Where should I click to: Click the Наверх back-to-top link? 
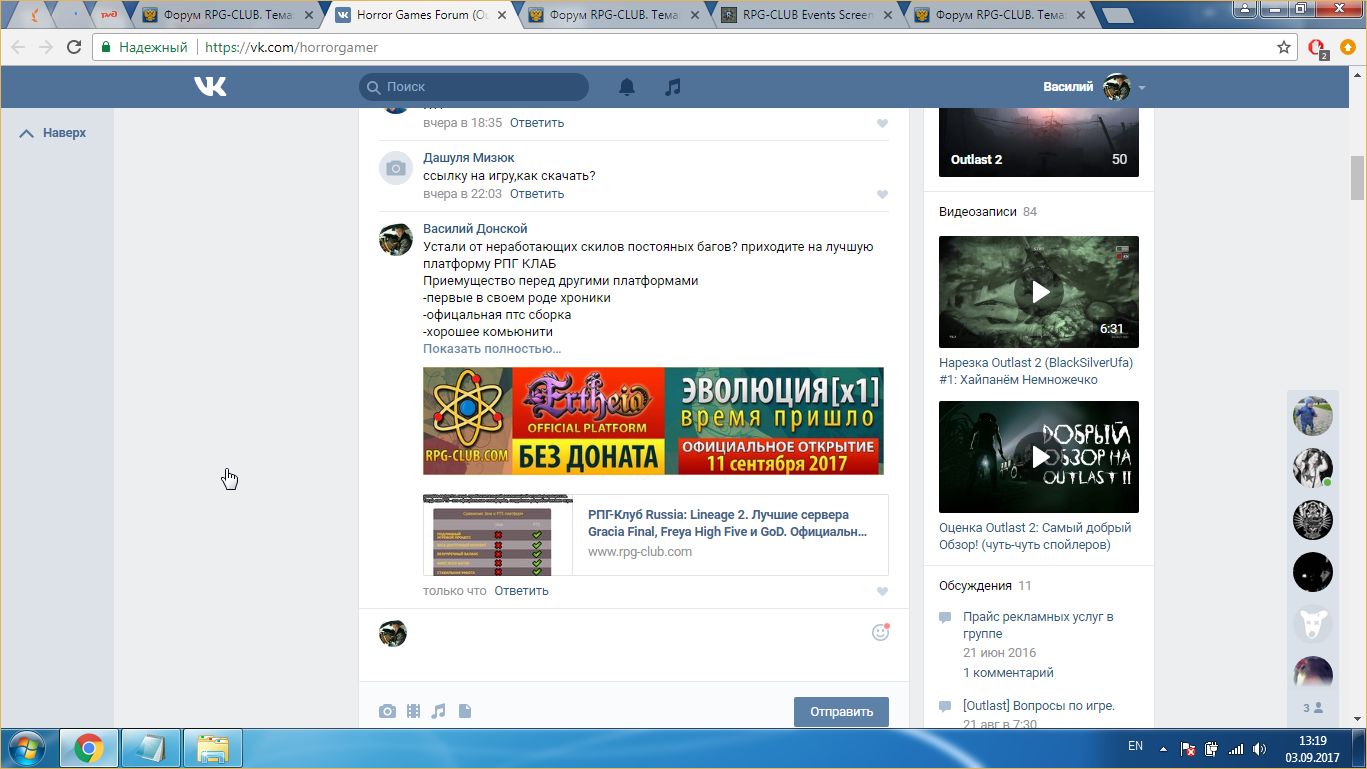[x=53, y=132]
